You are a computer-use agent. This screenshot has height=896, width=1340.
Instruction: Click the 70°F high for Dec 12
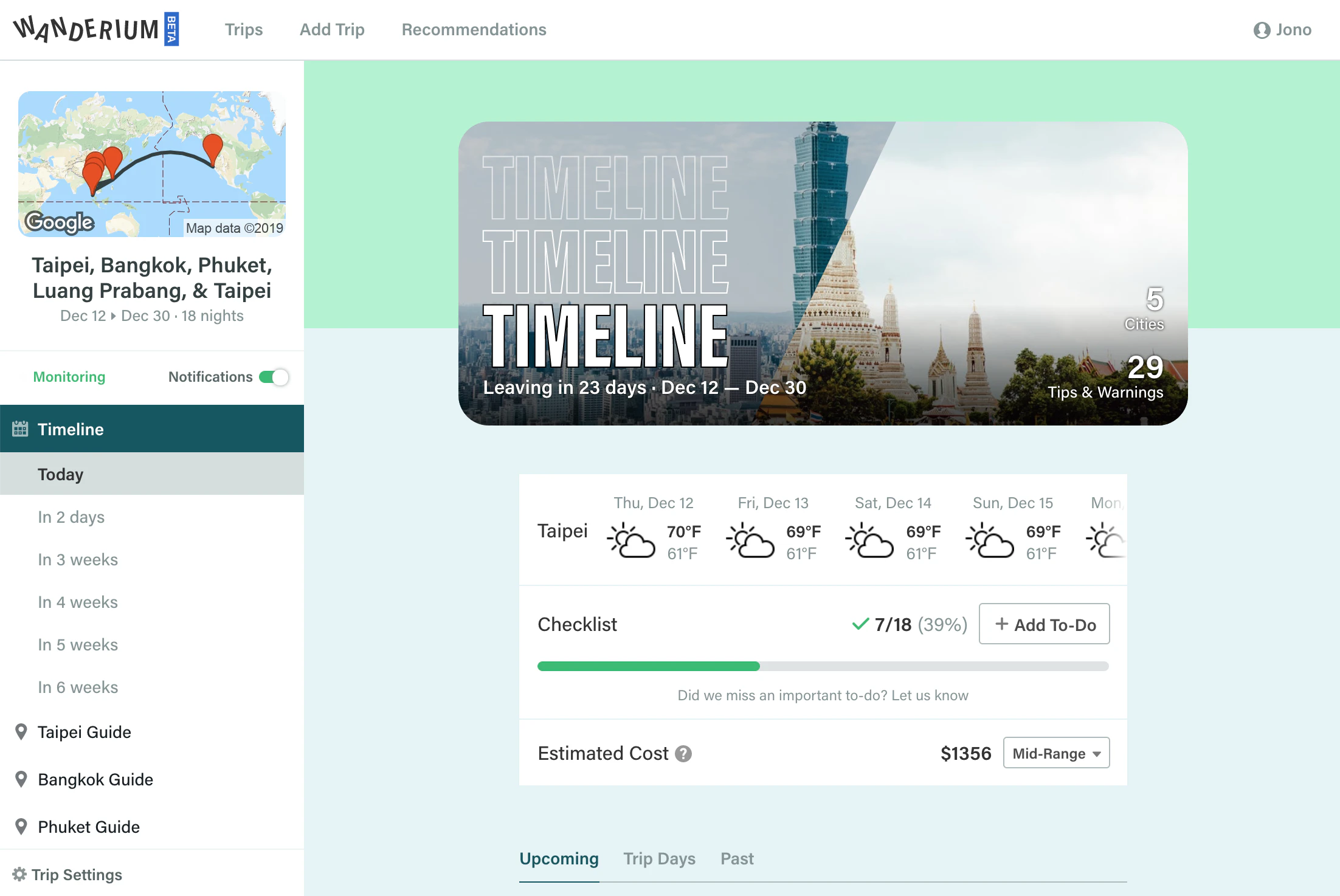tap(684, 532)
